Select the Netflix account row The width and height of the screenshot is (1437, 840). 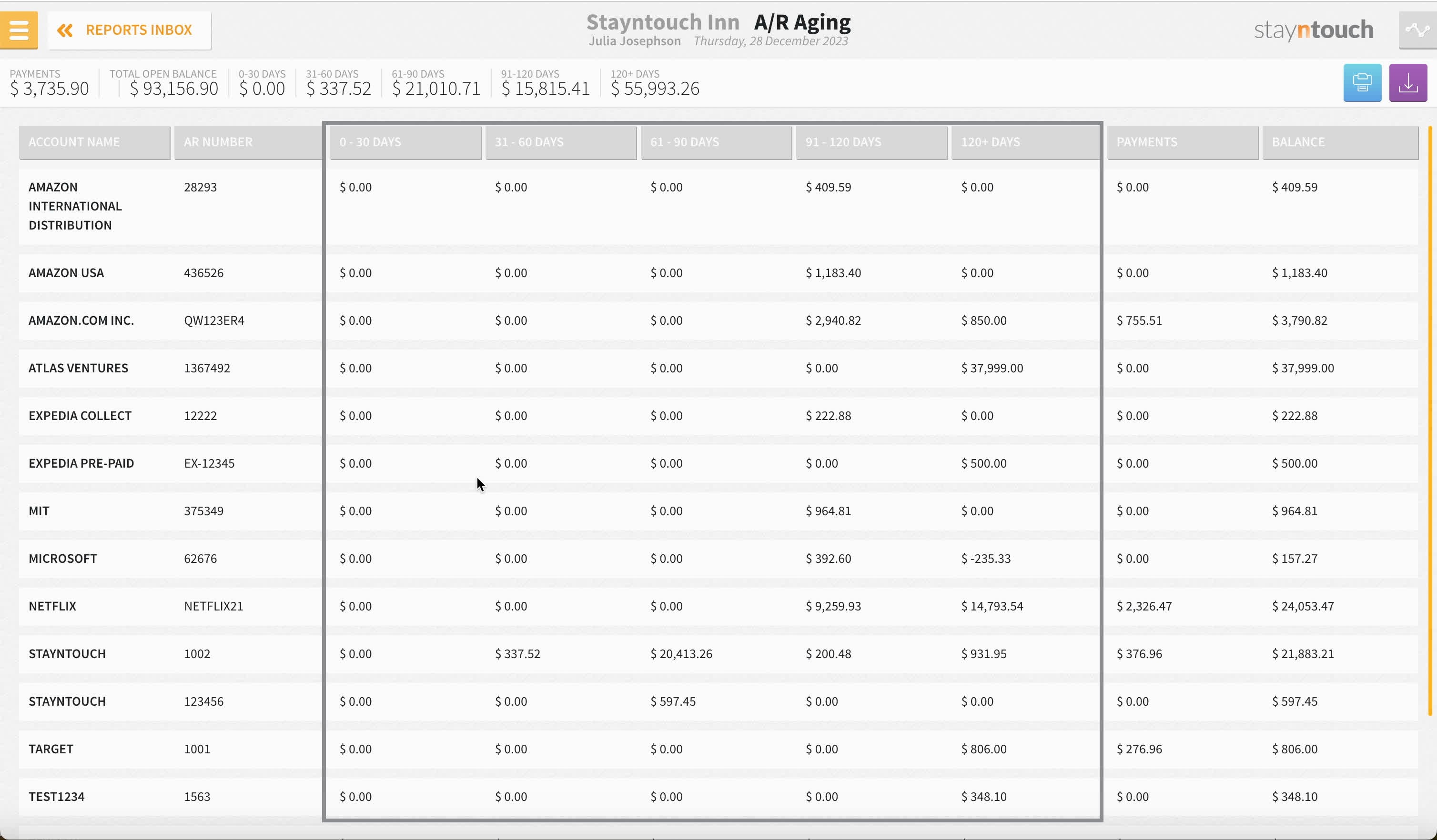click(x=718, y=606)
